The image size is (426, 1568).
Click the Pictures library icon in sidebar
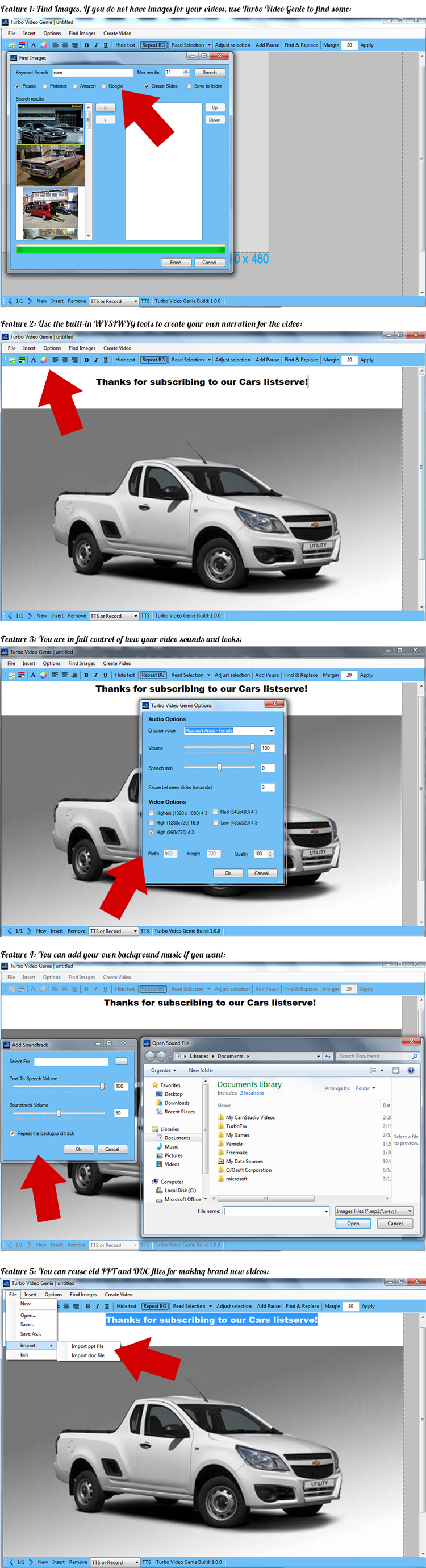pos(160,1155)
